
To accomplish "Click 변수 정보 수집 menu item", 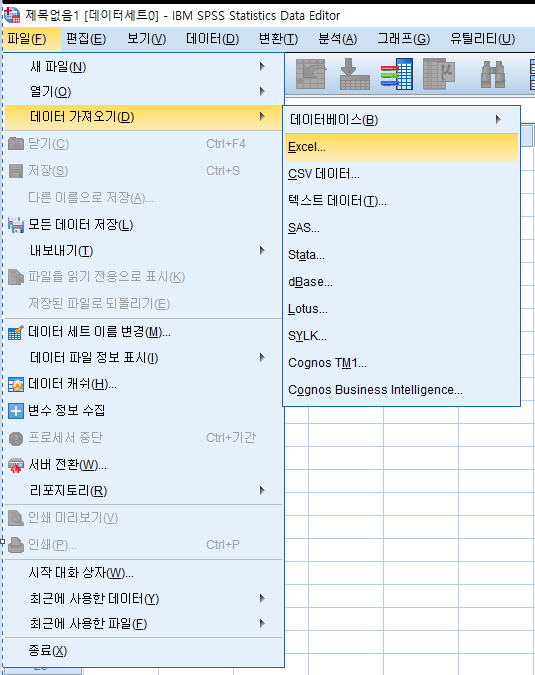I will click(144, 411).
